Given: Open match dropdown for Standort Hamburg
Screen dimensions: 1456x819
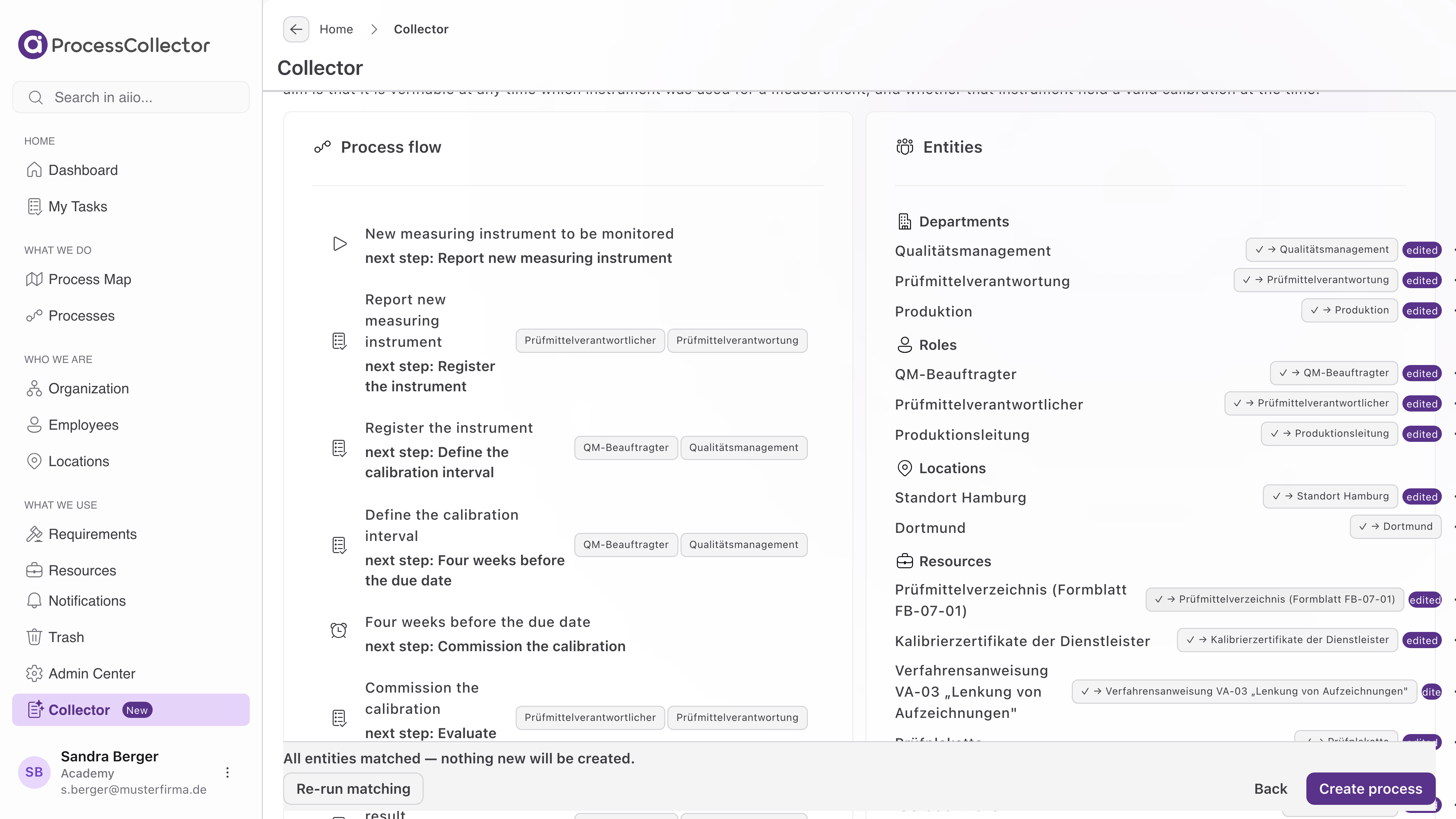Looking at the screenshot, I should 1331,496.
